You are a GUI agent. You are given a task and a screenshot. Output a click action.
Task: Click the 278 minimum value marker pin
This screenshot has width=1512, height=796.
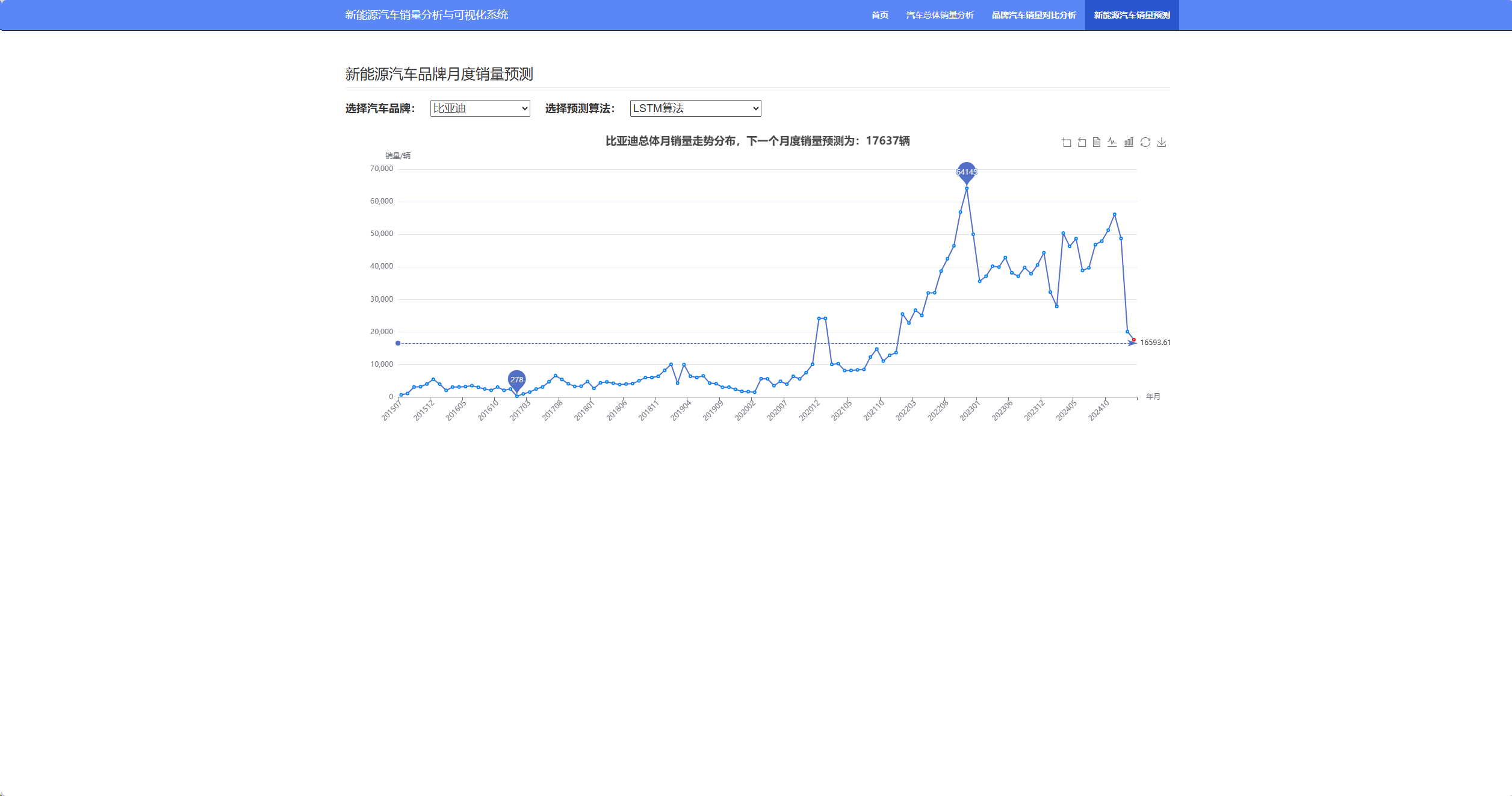(516, 379)
